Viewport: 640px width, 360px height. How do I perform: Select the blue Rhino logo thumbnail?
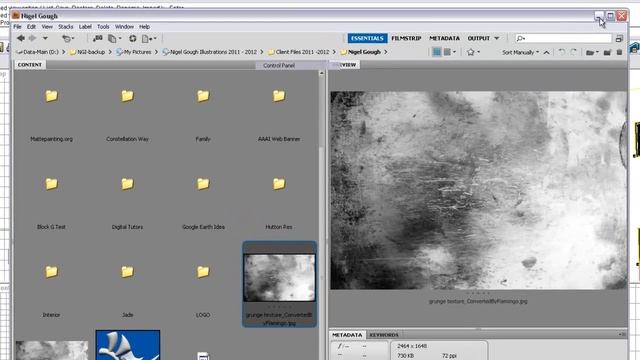[128, 345]
